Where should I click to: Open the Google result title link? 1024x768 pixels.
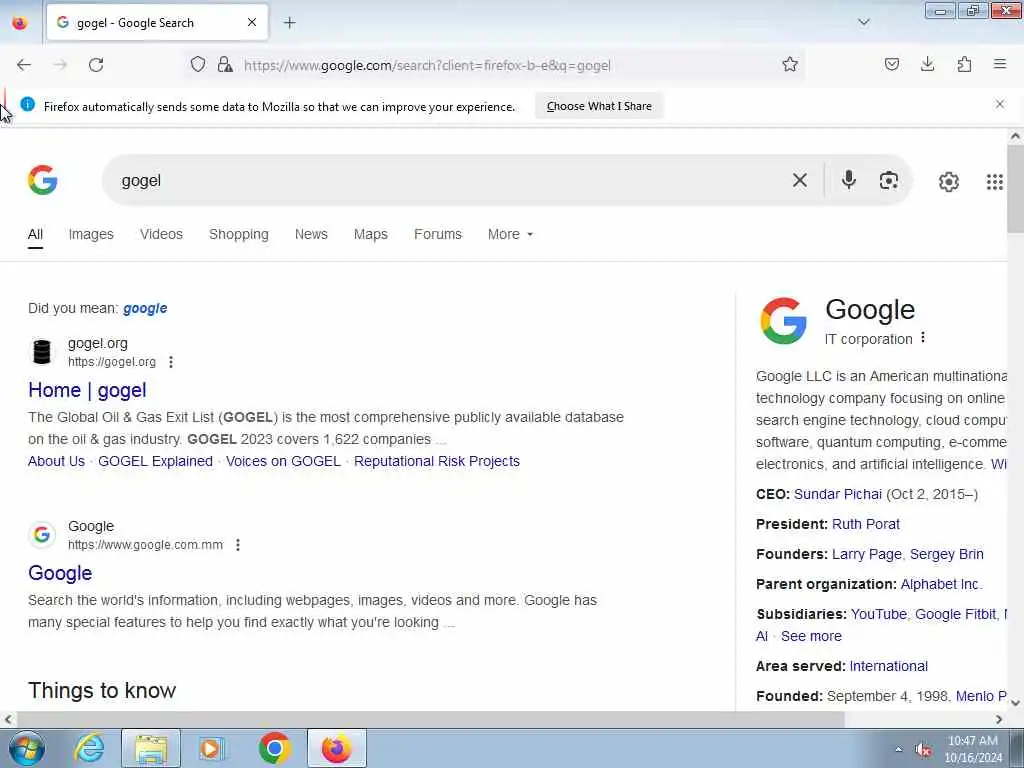60,573
